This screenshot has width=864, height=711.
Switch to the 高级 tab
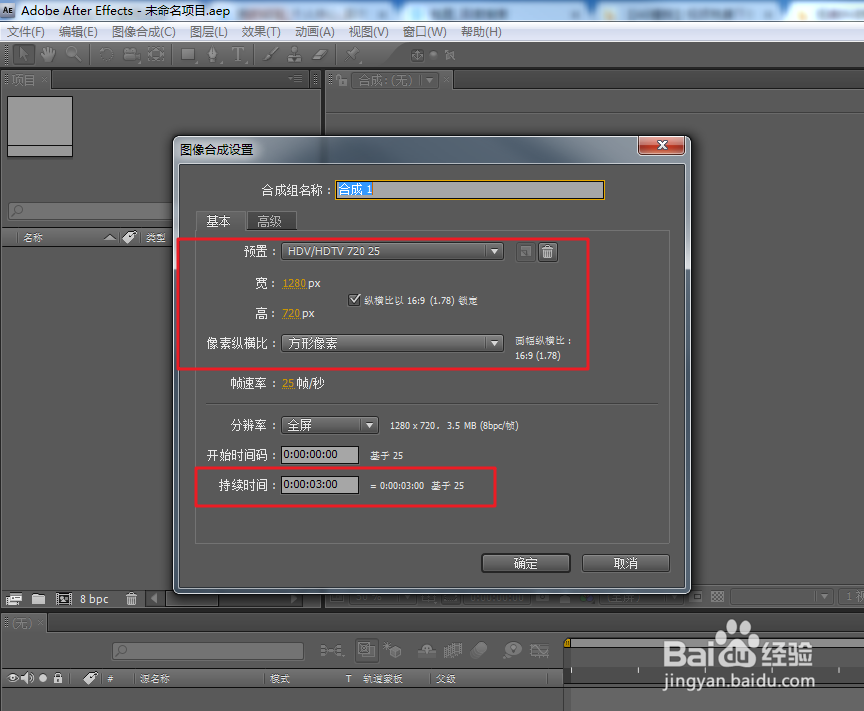(272, 221)
